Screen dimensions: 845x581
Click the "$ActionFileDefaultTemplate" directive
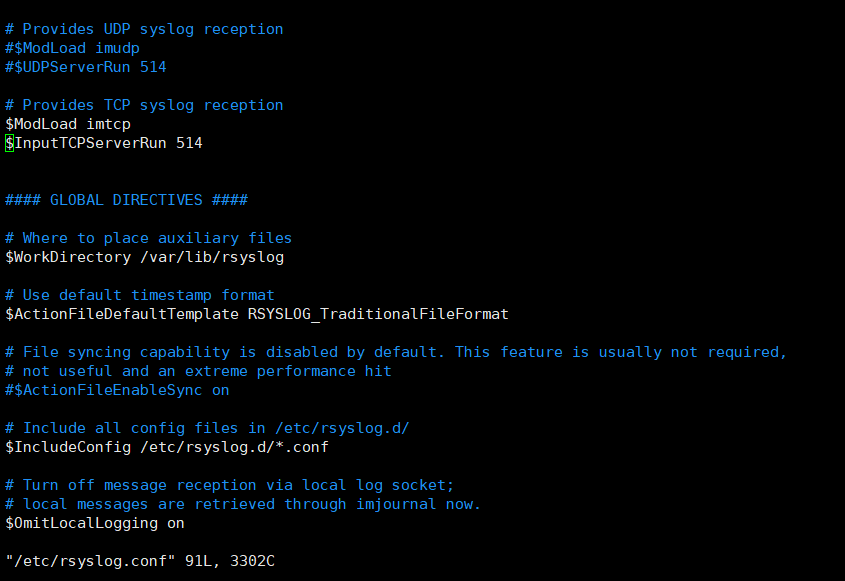tap(122, 315)
